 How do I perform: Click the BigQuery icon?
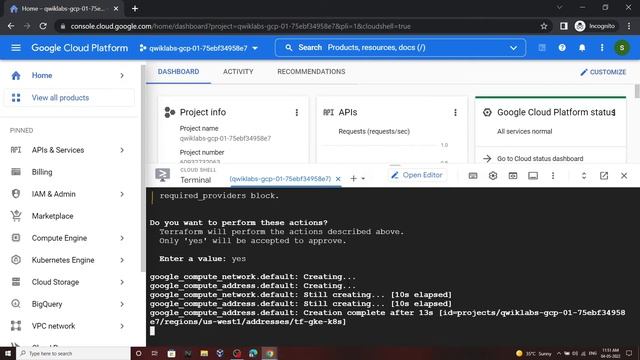(x=16, y=304)
